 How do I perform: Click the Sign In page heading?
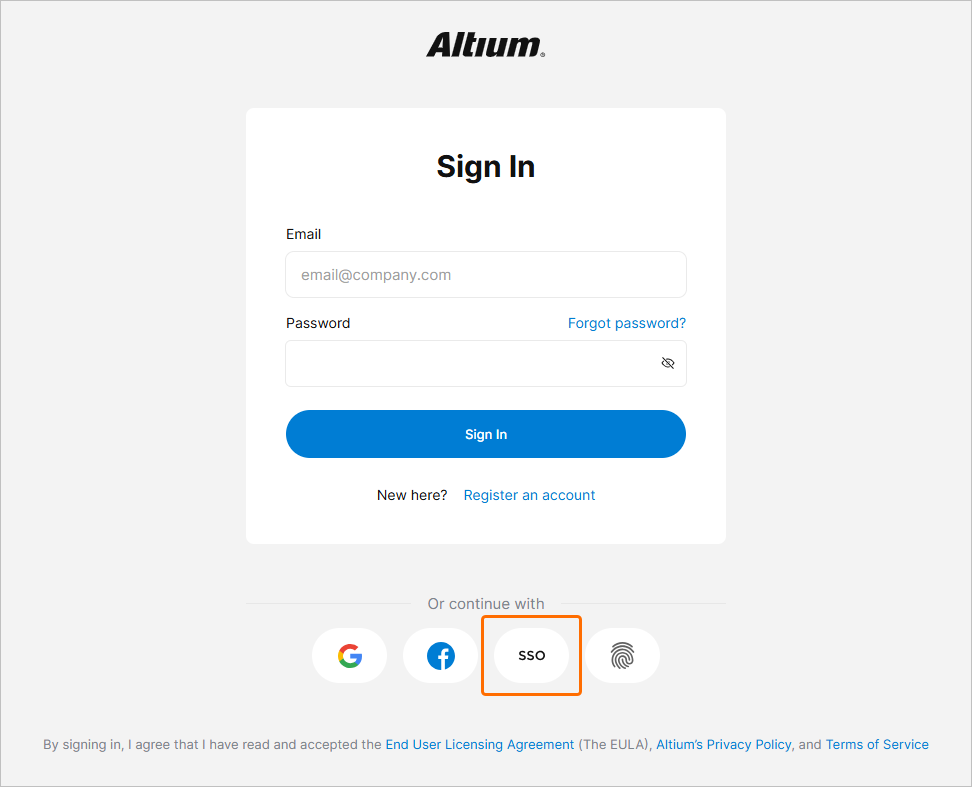pos(486,167)
